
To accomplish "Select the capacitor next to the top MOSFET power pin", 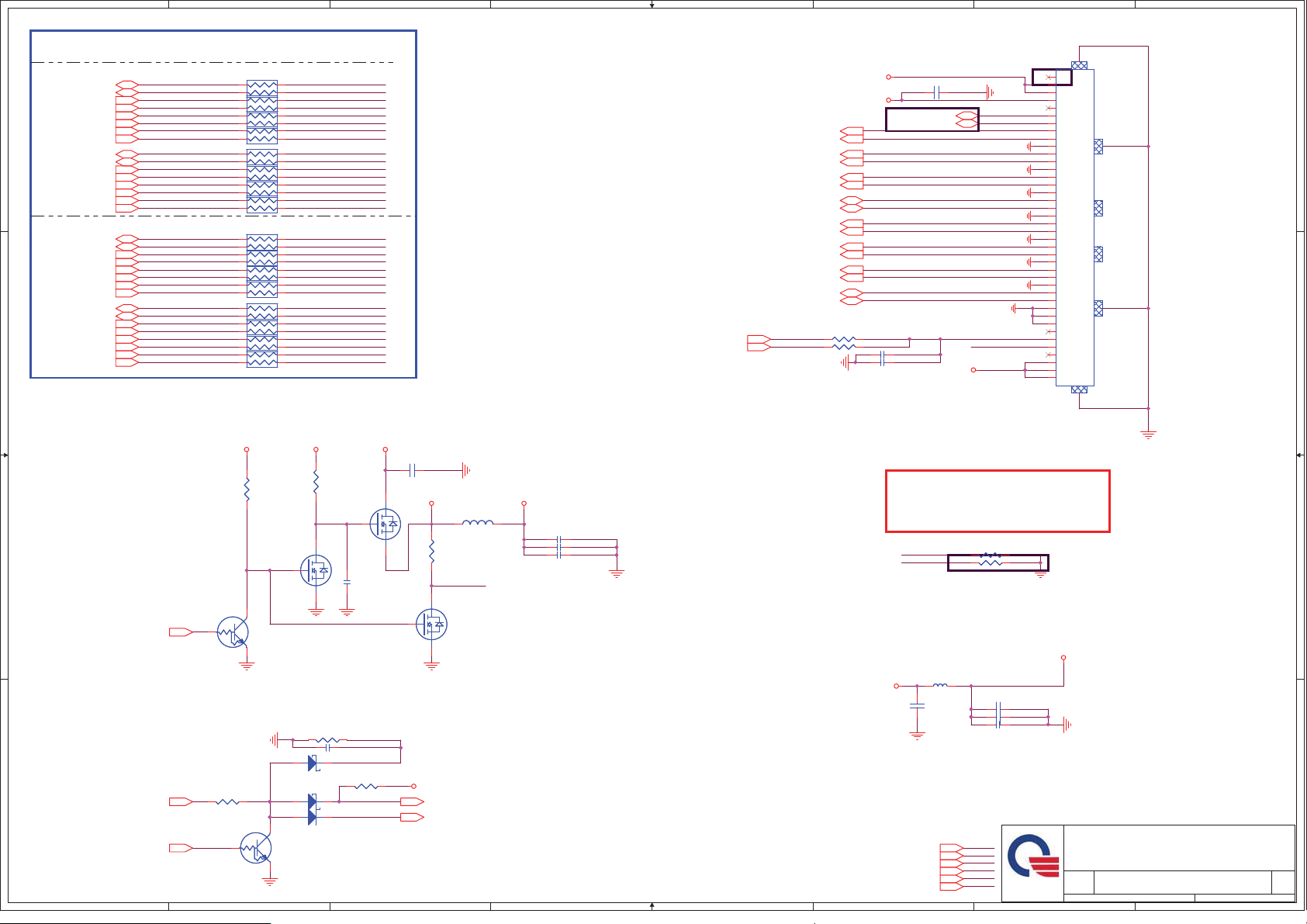I will (x=413, y=470).
